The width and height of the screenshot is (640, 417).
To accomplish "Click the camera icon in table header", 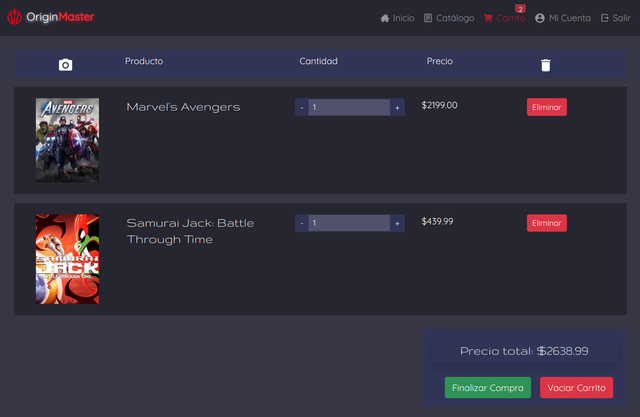I will [x=65, y=65].
